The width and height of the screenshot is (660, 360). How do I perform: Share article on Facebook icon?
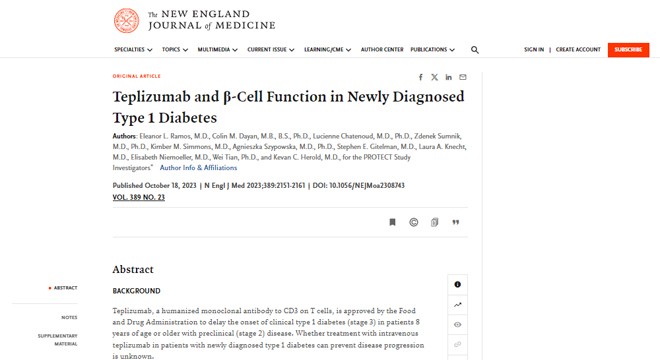(x=420, y=77)
